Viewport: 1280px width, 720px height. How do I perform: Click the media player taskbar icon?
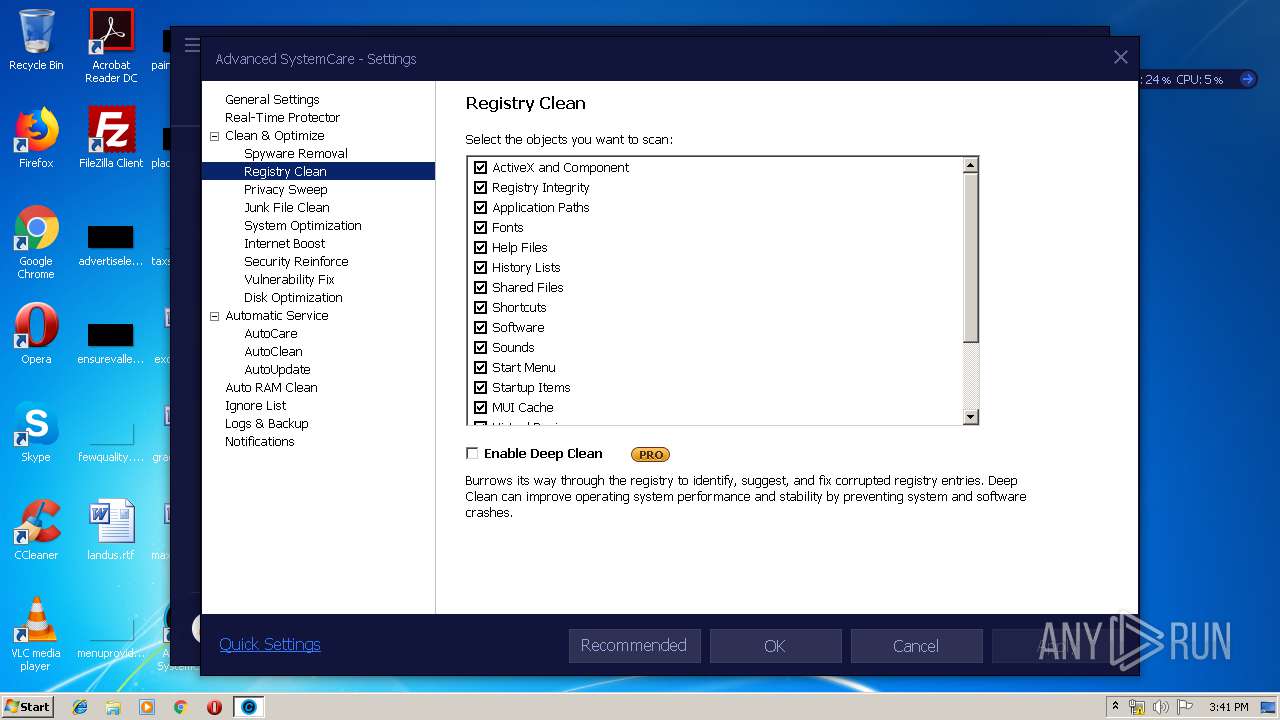point(147,707)
